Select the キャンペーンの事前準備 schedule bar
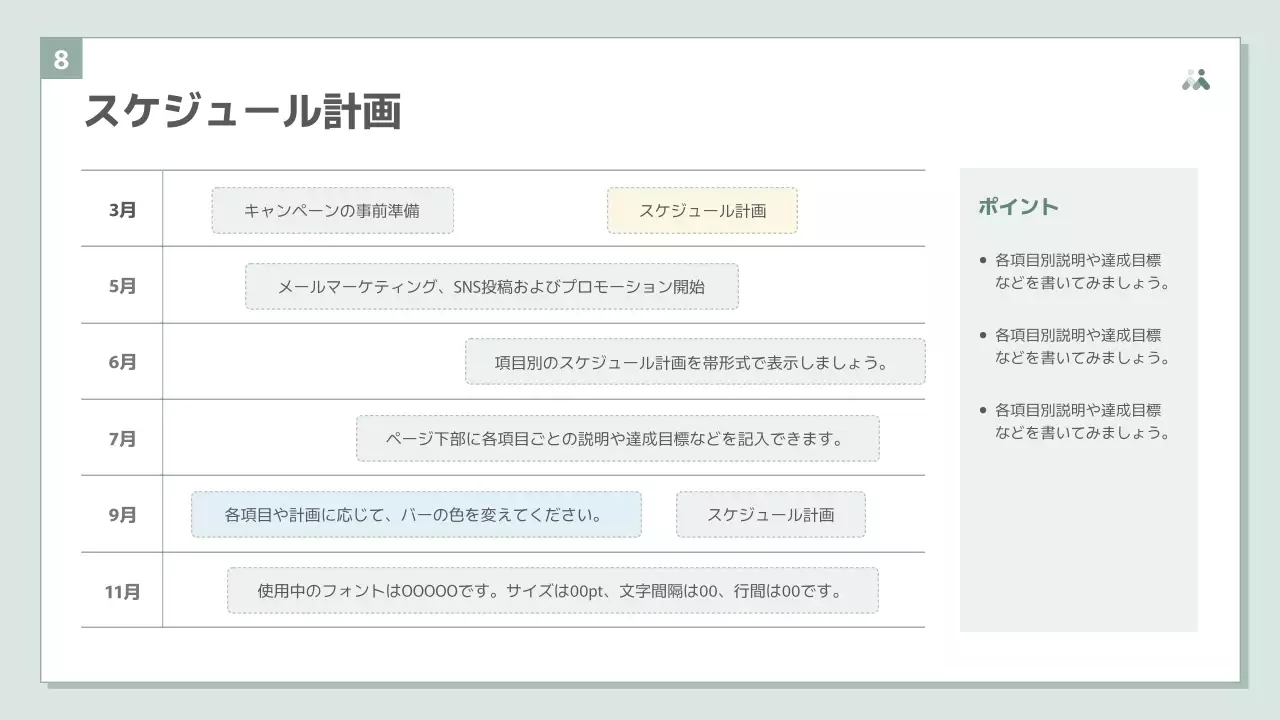Screen dimensions: 1280x720 point(332,210)
